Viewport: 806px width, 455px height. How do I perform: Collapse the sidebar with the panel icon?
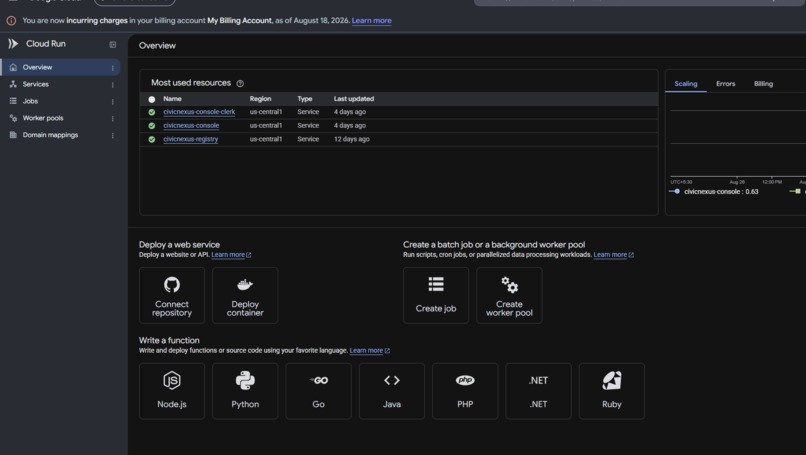pyautogui.click(x=113, y=45)
